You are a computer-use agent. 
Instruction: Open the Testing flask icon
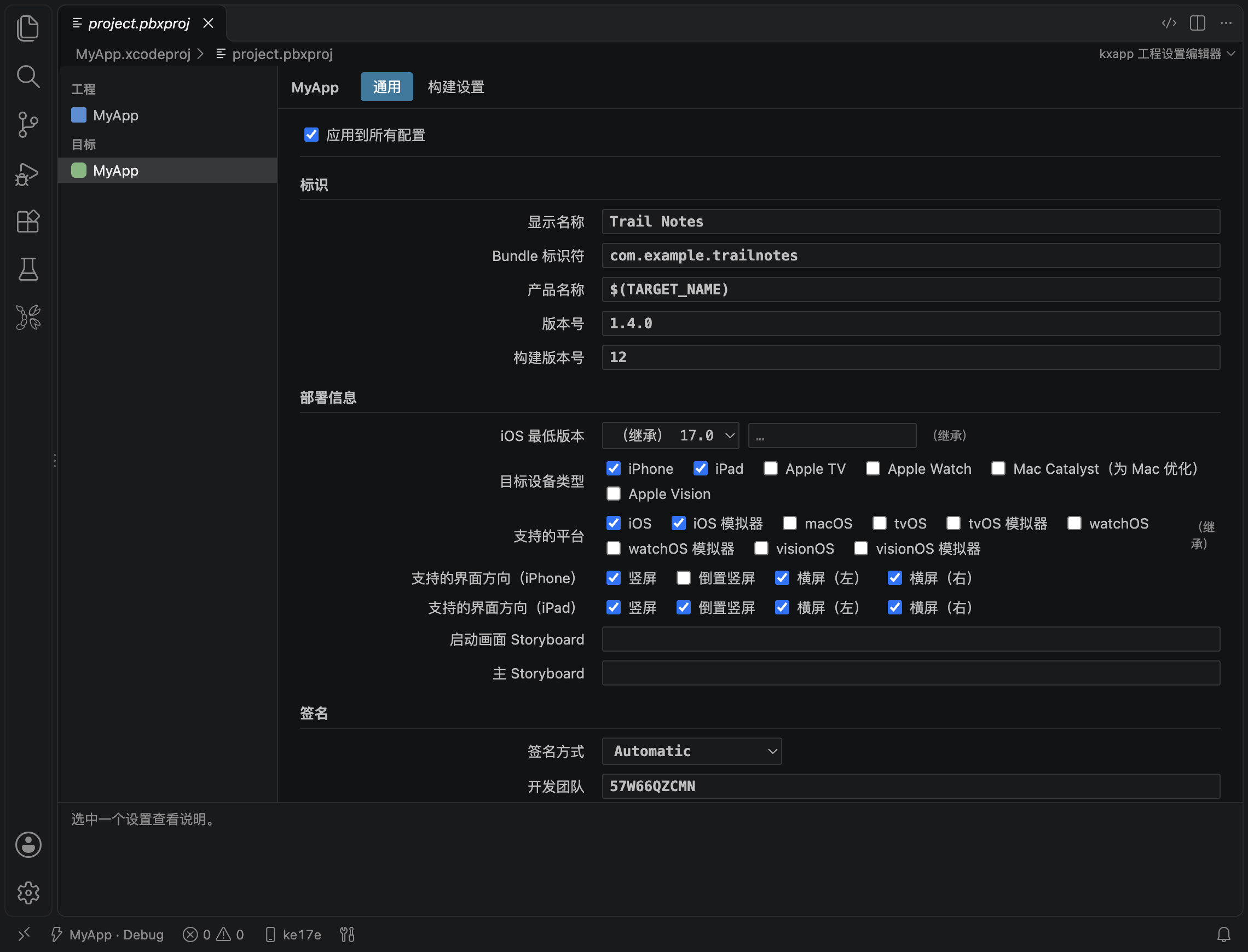(x=28, y=269)
